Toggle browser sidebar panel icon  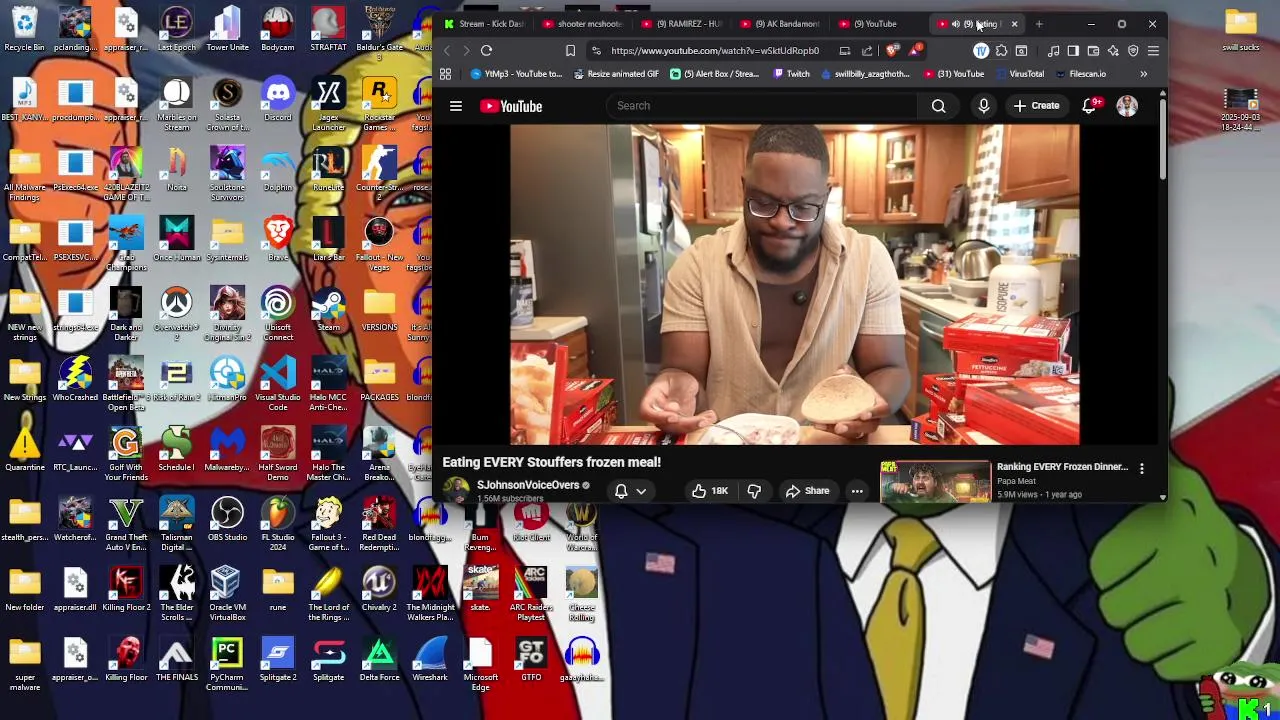coord(1073,50)
